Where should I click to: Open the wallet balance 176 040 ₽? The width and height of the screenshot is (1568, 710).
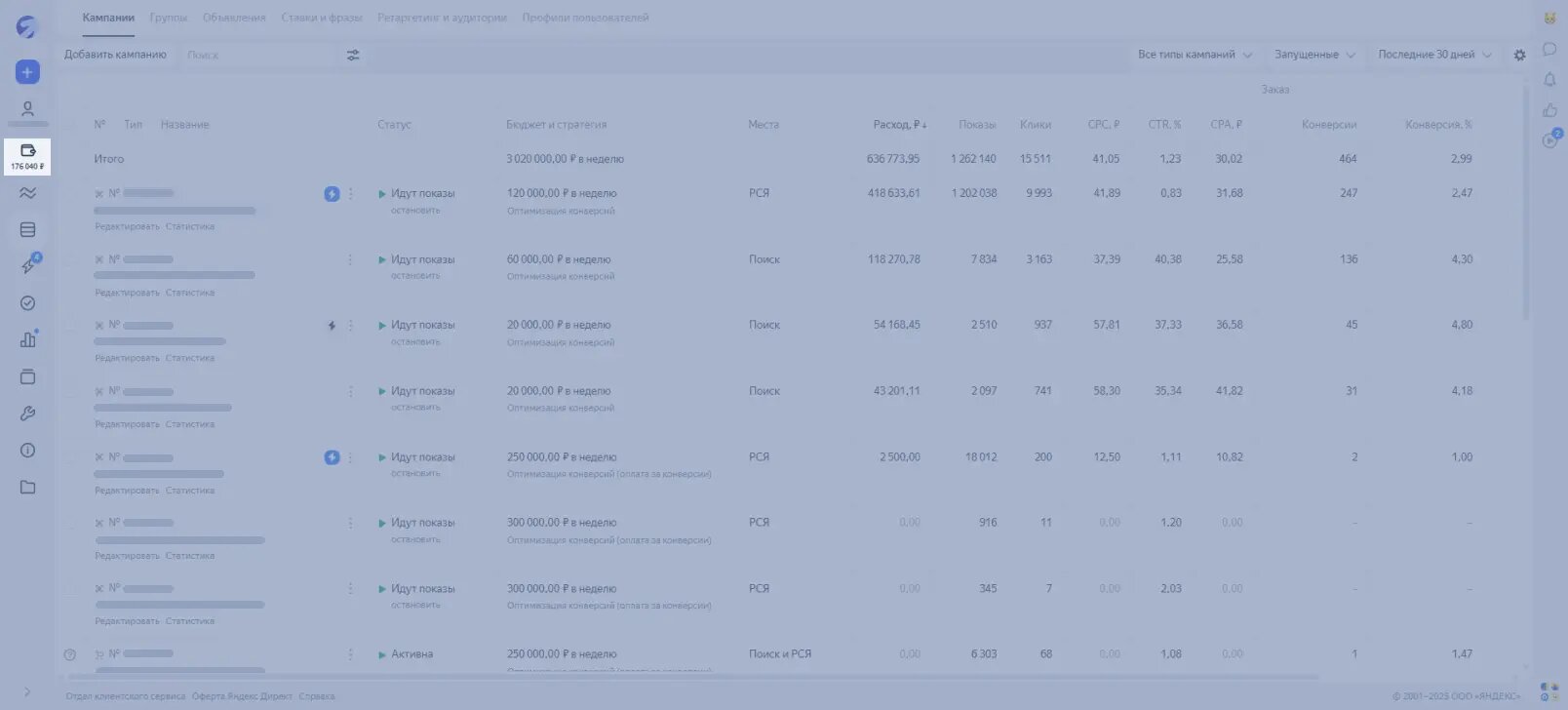[x=27, y=157]
